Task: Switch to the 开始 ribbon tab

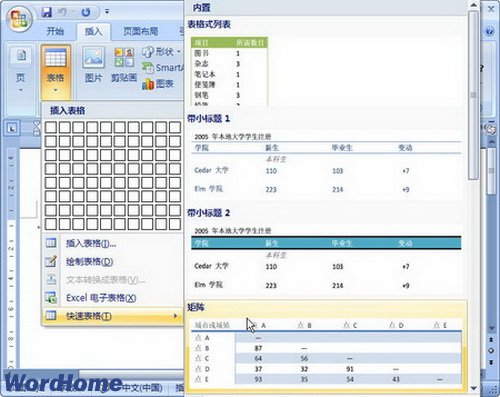Action: click(55, 31)
